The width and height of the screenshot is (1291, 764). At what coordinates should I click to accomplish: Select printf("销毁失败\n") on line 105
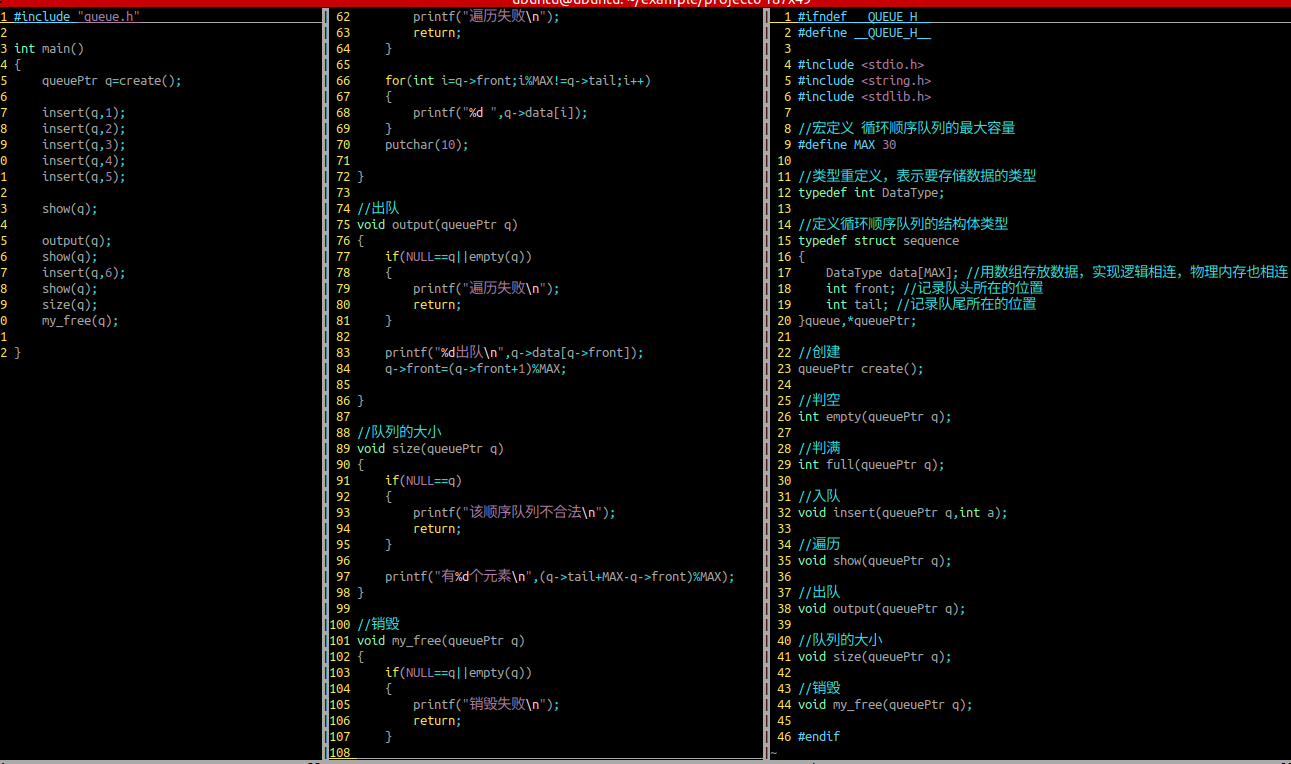tap(486, 705)
